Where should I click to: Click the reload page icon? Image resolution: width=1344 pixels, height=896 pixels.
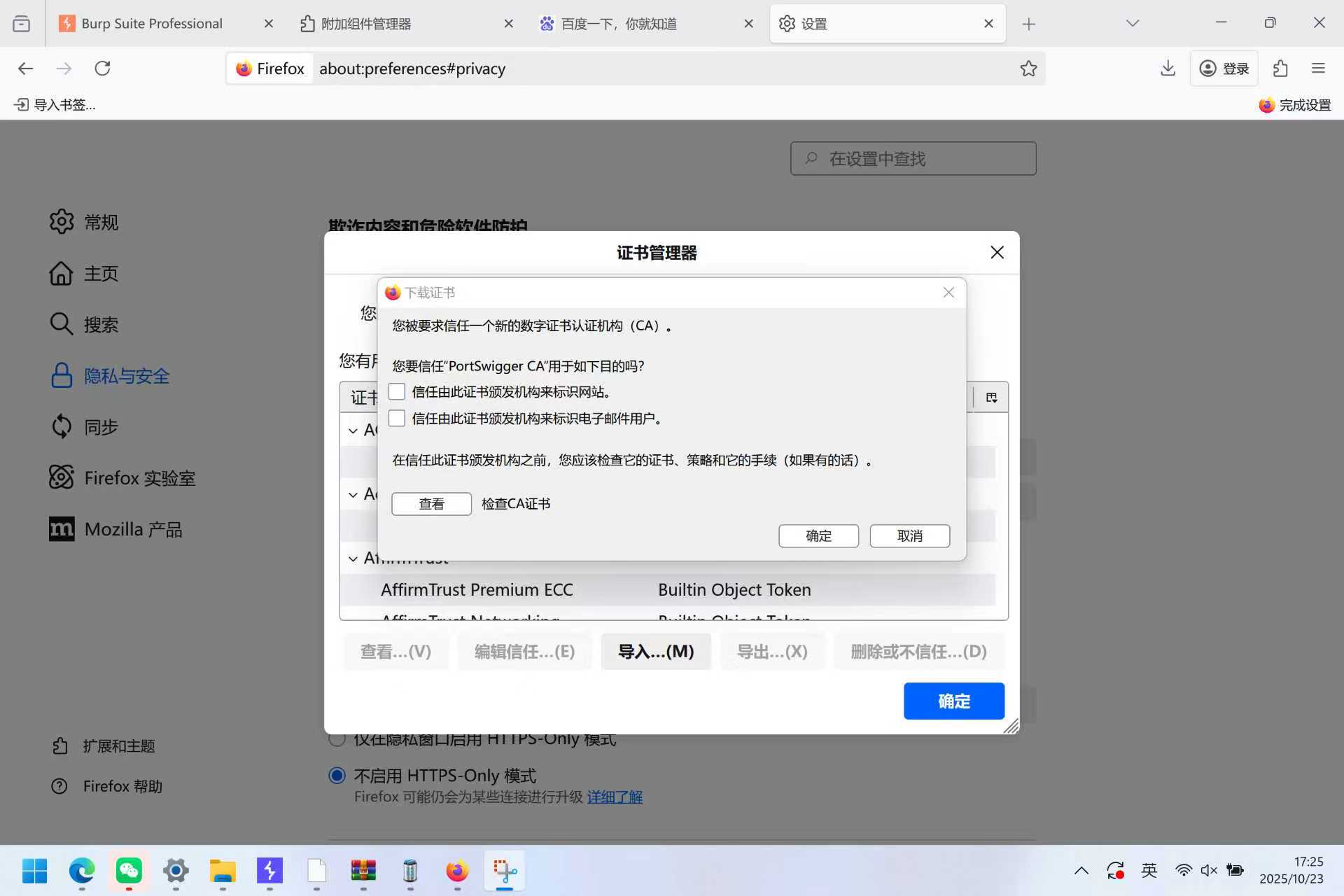pyautogui.click(x=103, y=68)
